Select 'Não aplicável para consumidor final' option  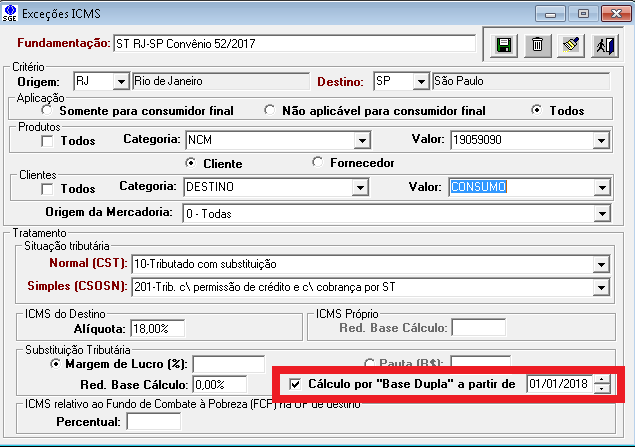[x=269, y=110]
